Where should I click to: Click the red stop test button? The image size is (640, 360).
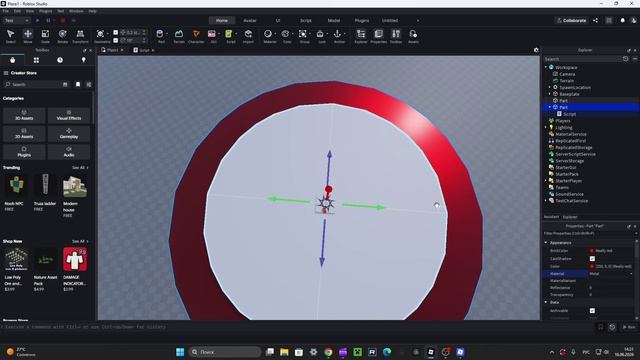[62, 20]
